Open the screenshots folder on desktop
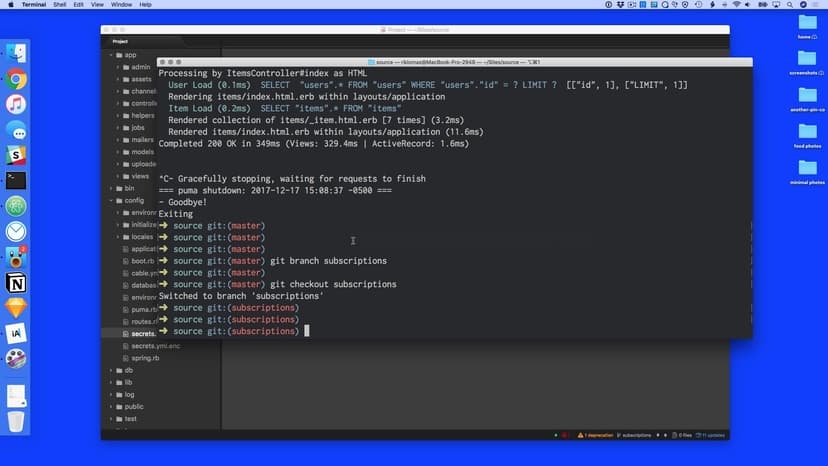Image resolution: width=828 pixels, height=466 pixels. pyautogui.click(x=807, y=59)
